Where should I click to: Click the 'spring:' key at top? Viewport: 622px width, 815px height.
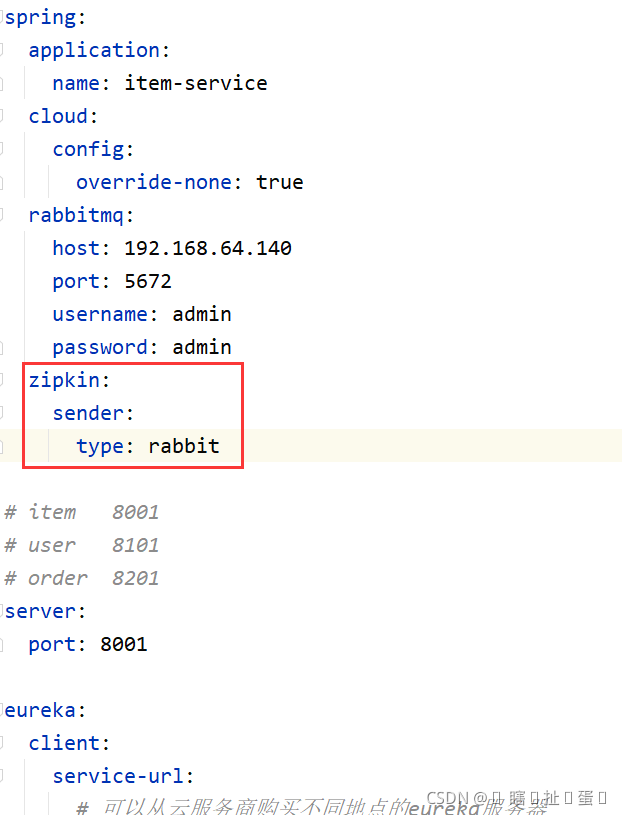click(45, 18)
